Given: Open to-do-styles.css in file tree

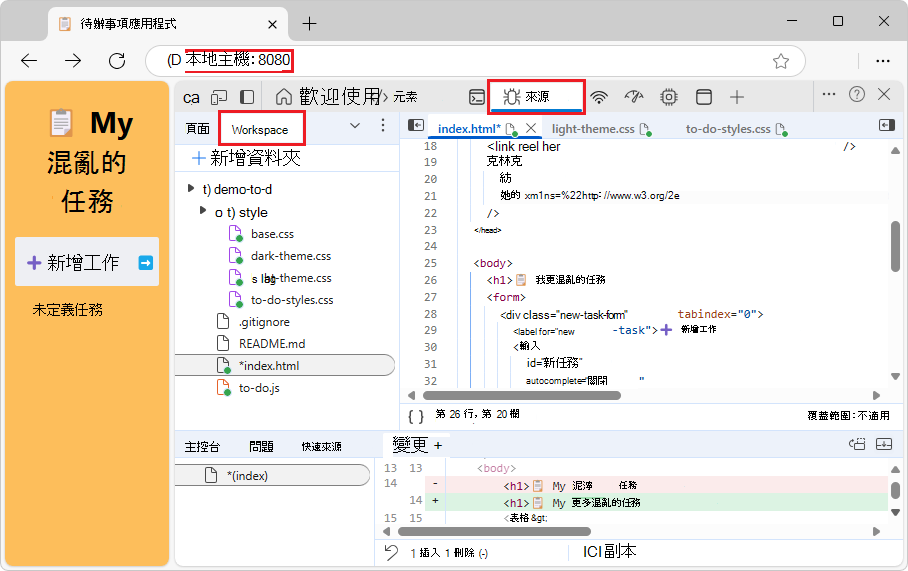Looking at the screenshot, I should (x=292, y=300).
